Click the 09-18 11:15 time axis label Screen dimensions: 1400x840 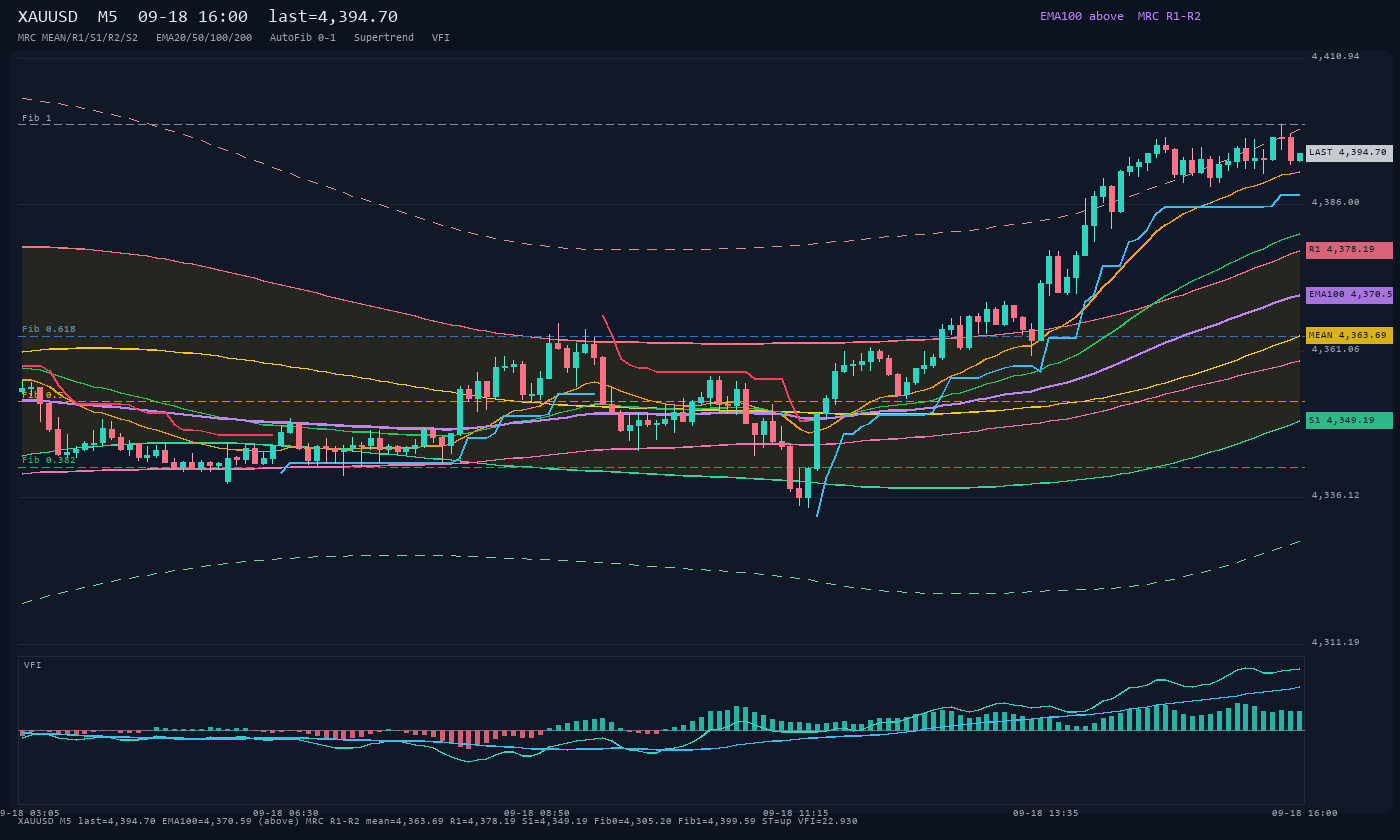point(795,813)
